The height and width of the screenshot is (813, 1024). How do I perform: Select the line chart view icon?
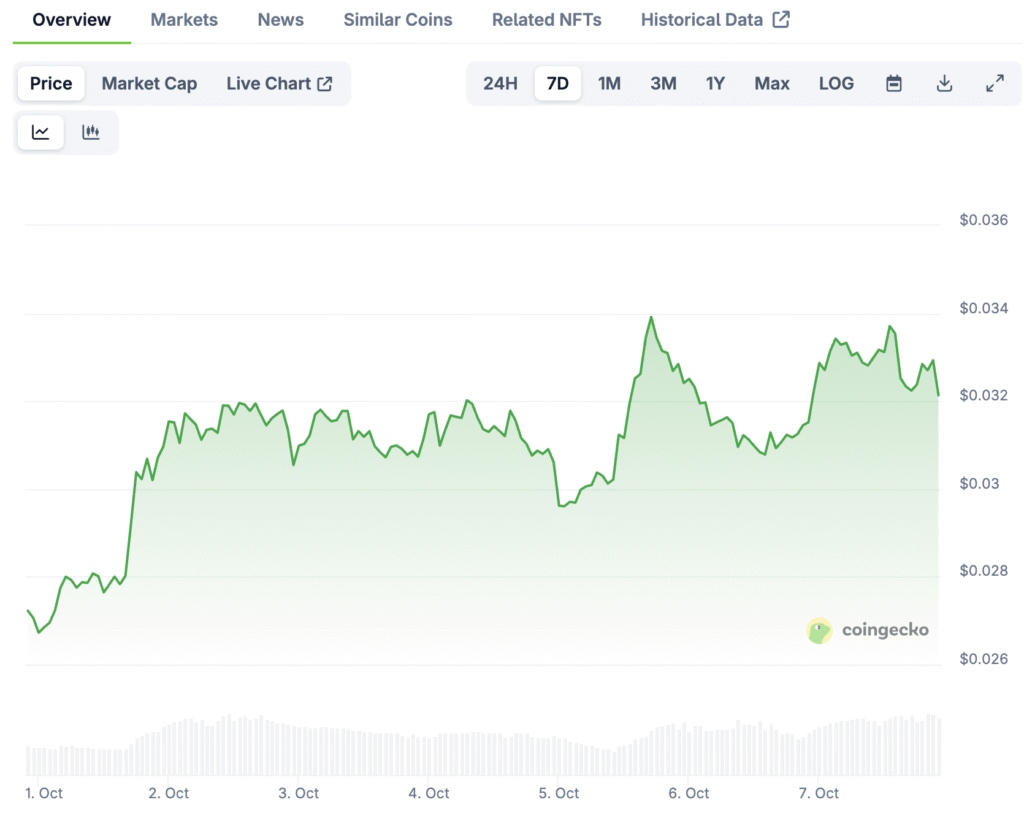(x=41, y=132)
